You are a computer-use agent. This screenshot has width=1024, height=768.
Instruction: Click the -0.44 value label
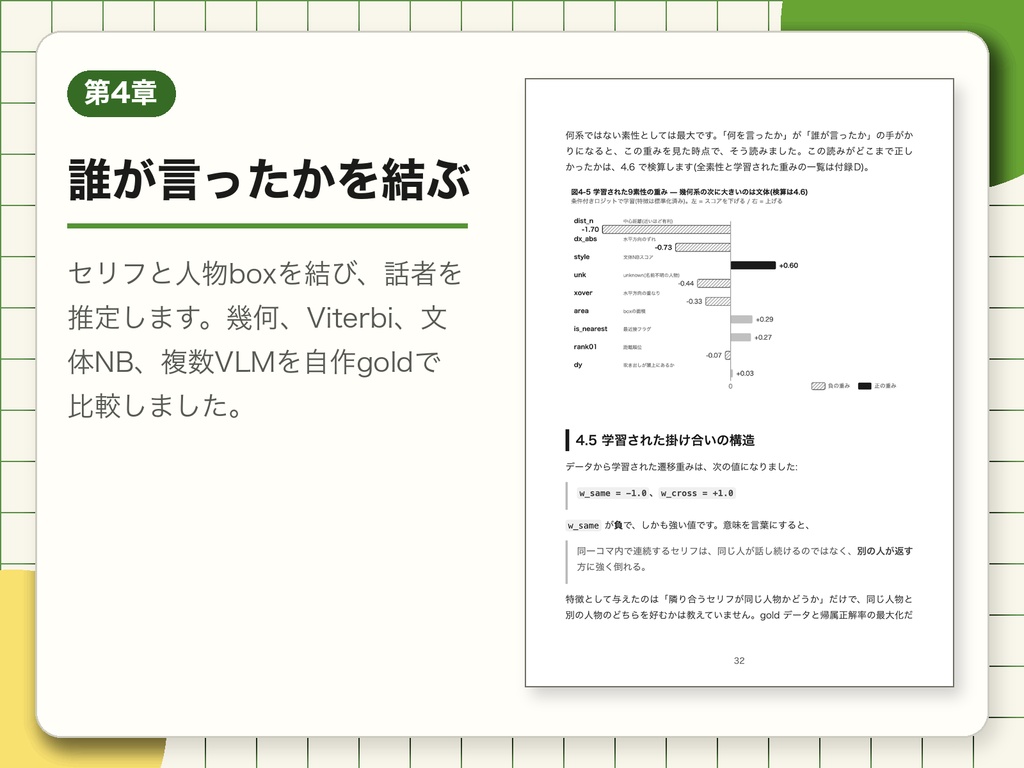point(686,283)
